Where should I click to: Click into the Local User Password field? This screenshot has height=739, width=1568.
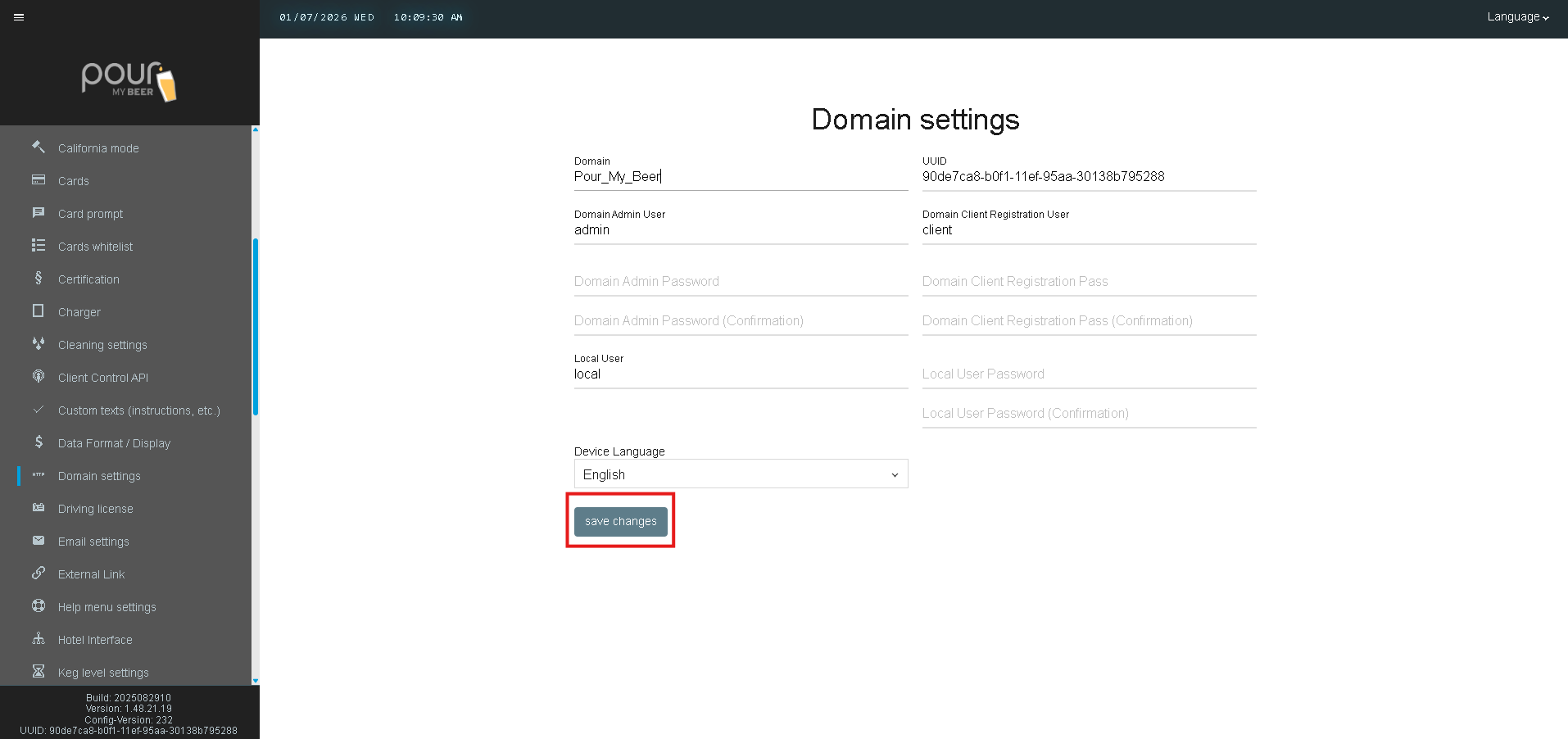point(1089,374)
